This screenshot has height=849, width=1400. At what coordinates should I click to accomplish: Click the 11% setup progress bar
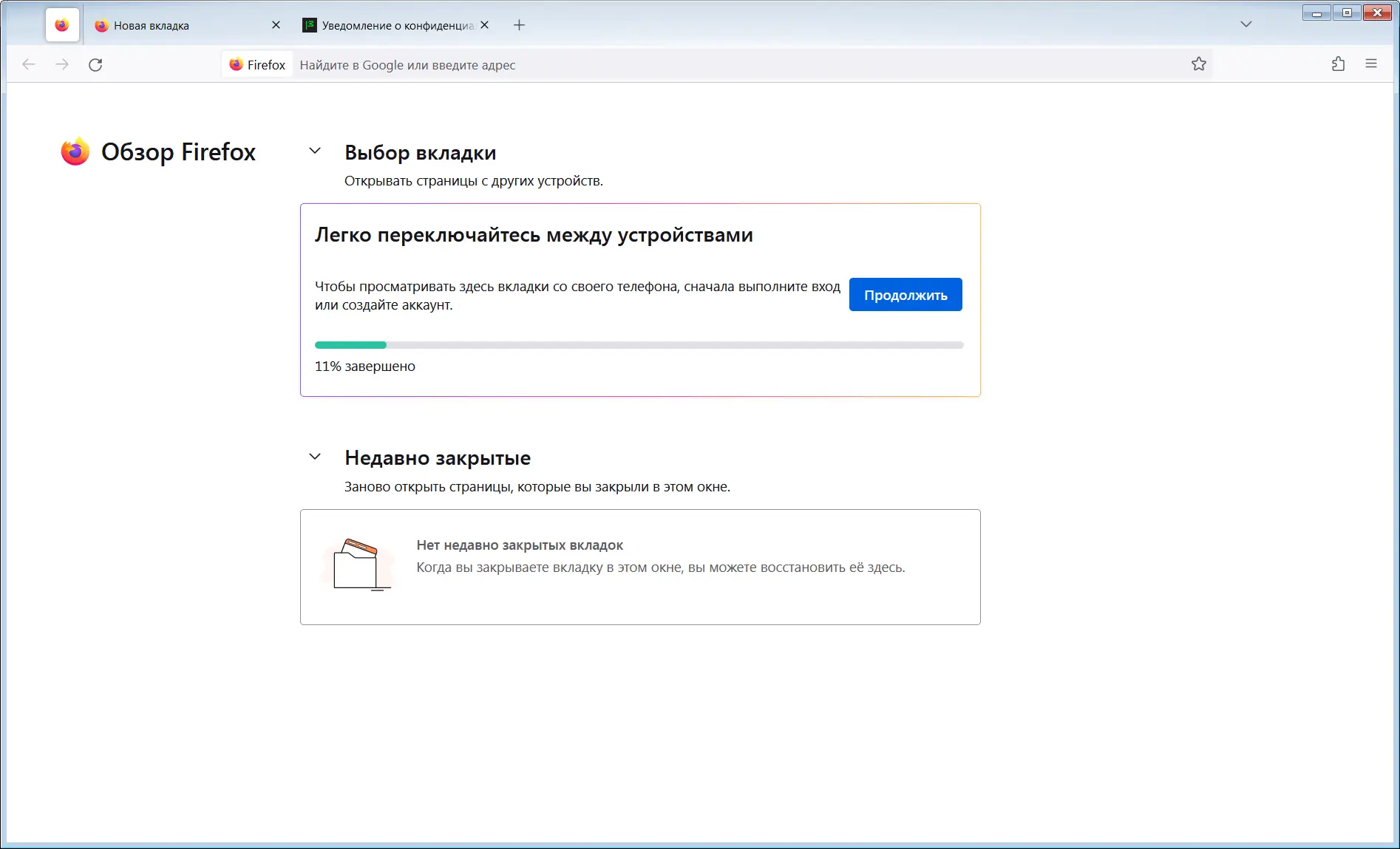[x=639, y=345]
